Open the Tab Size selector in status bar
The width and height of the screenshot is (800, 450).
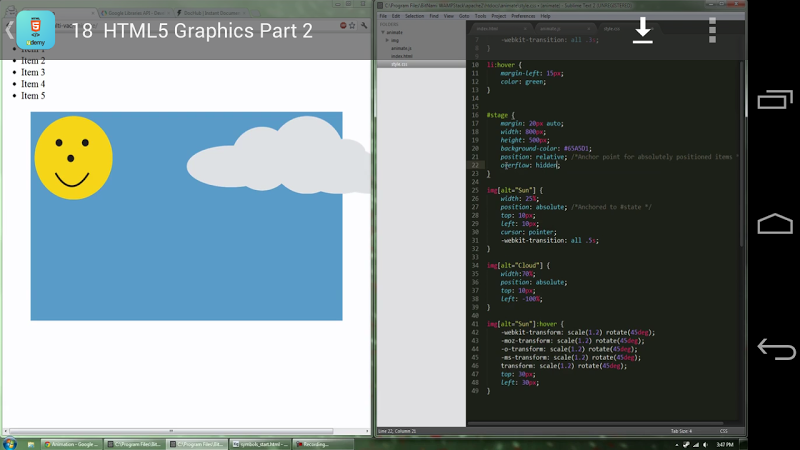tap(680, 431)
